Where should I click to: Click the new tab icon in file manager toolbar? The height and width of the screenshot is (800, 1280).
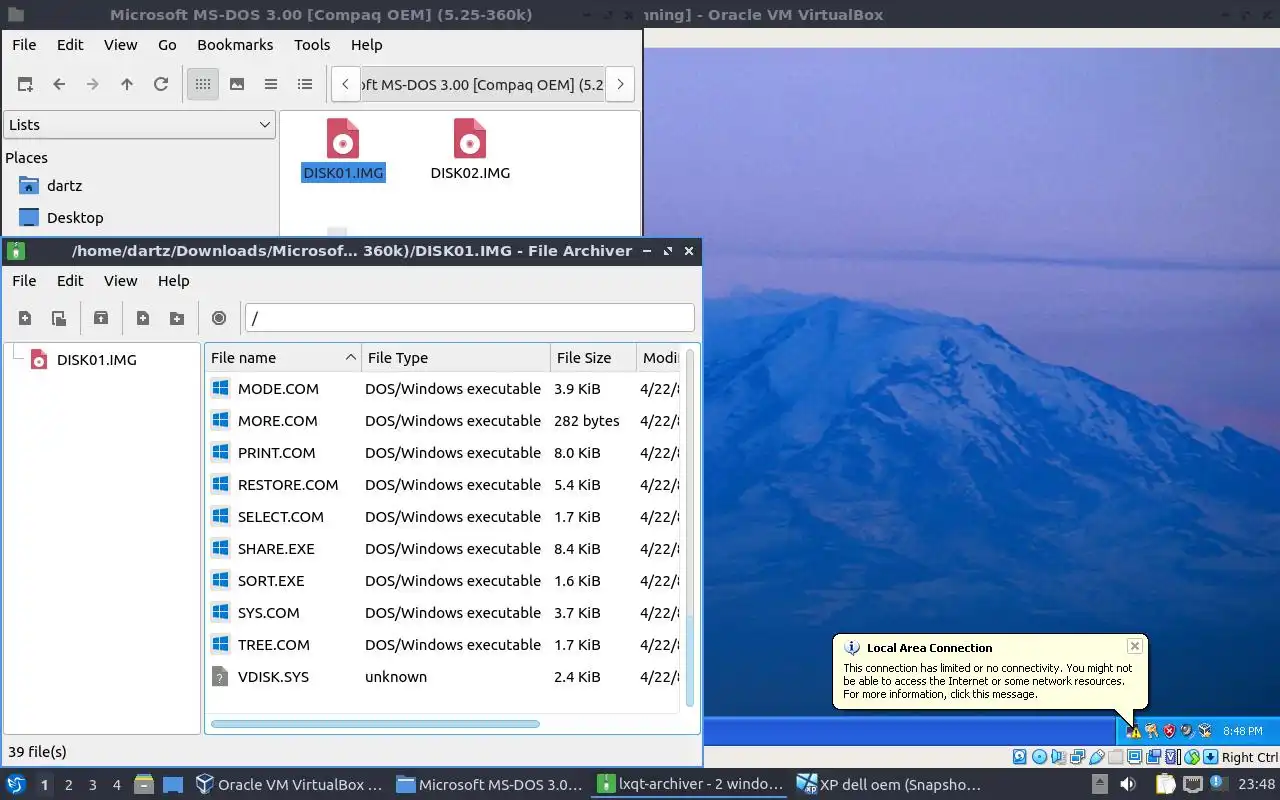click(x=25, y=84)
